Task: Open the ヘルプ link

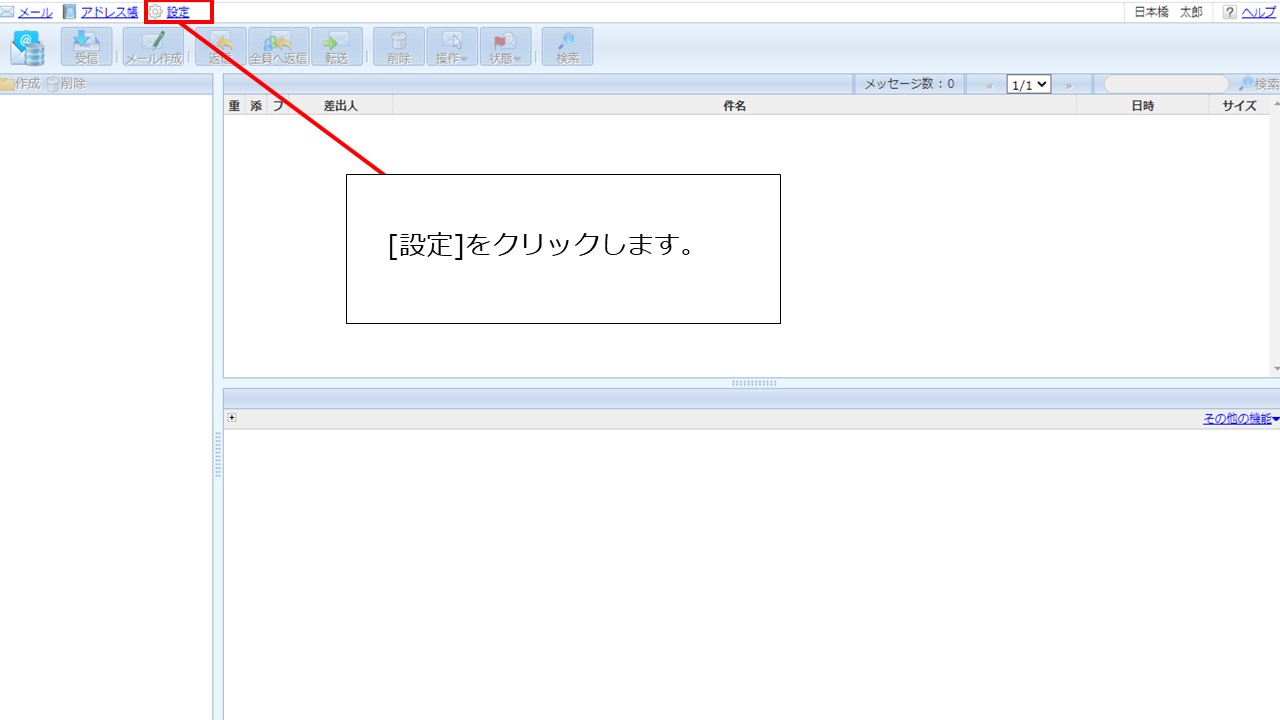Action: 1258,12
